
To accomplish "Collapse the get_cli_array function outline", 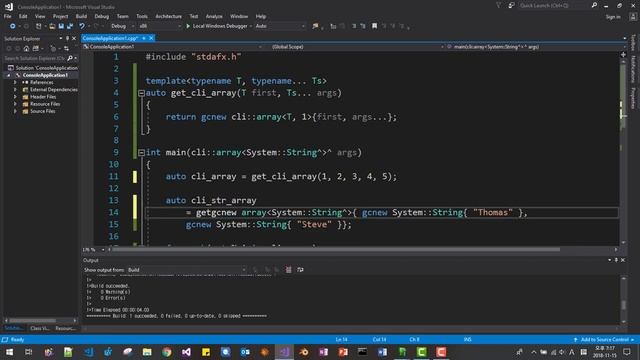I will (141, 93).
